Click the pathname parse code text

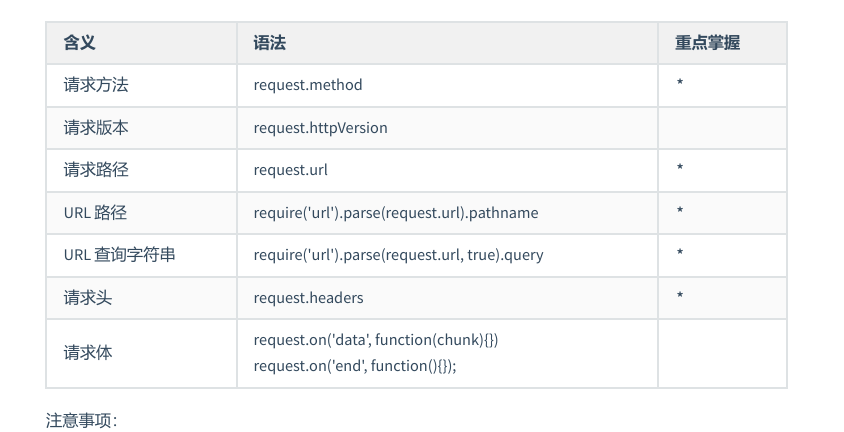coord(396,213)
